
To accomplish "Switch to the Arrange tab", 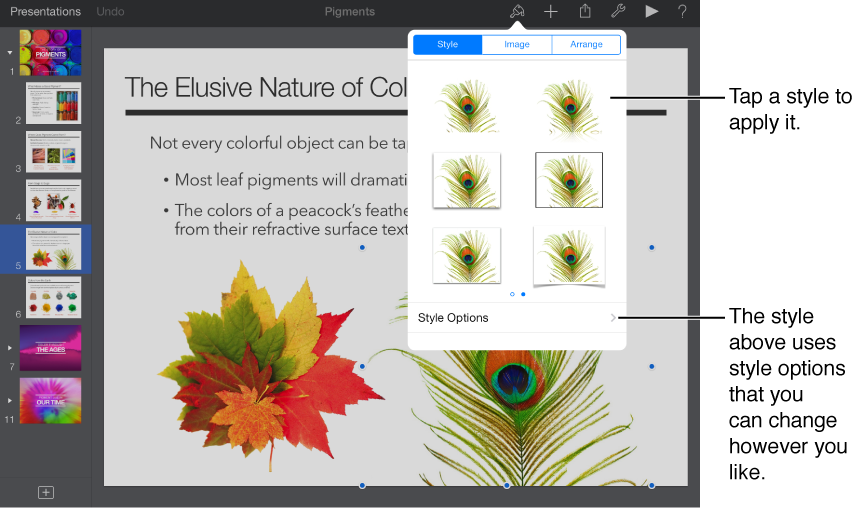I will tap(586, 44).
